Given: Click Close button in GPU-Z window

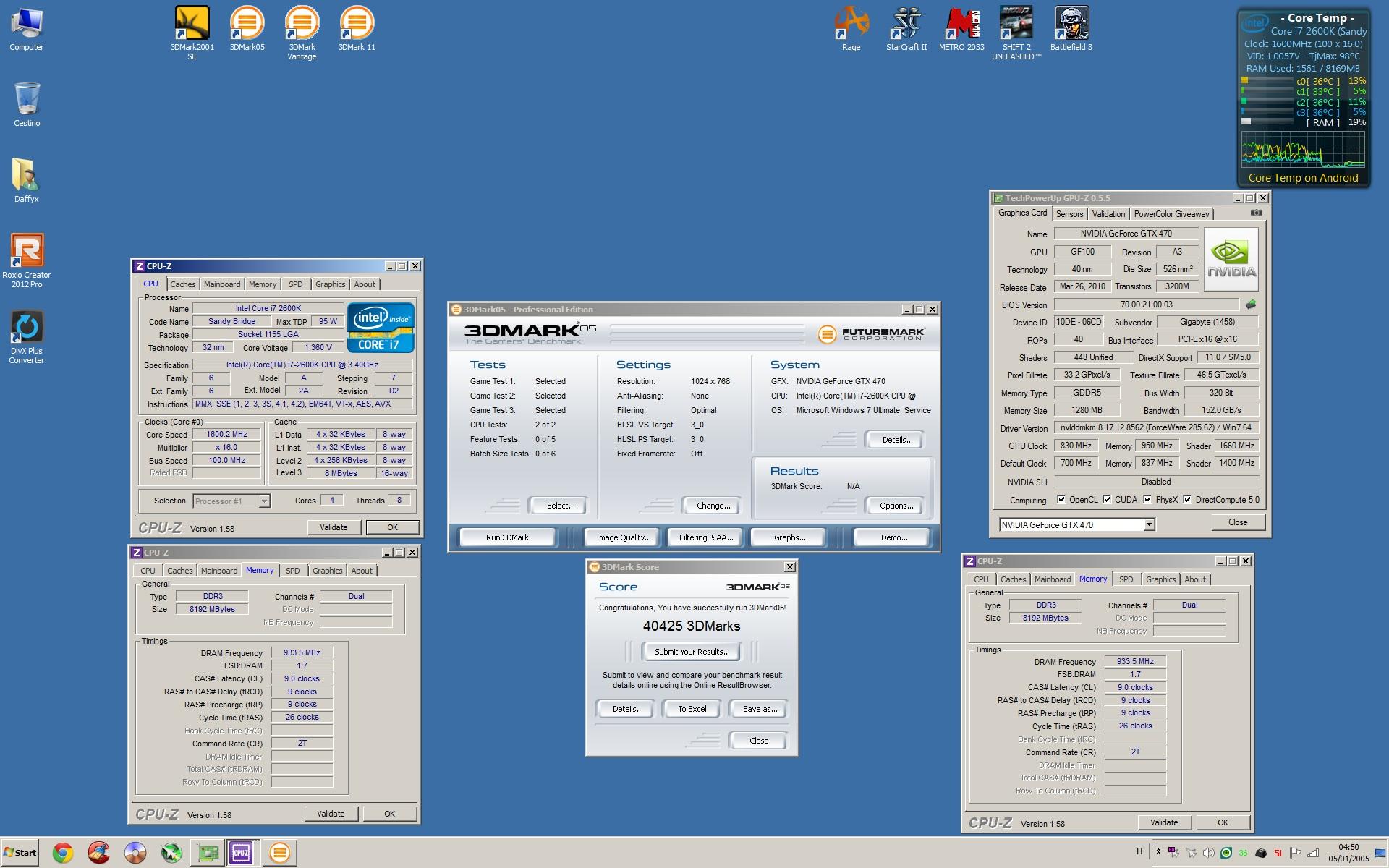Looking at the screenshot, I should [1237, 522].
